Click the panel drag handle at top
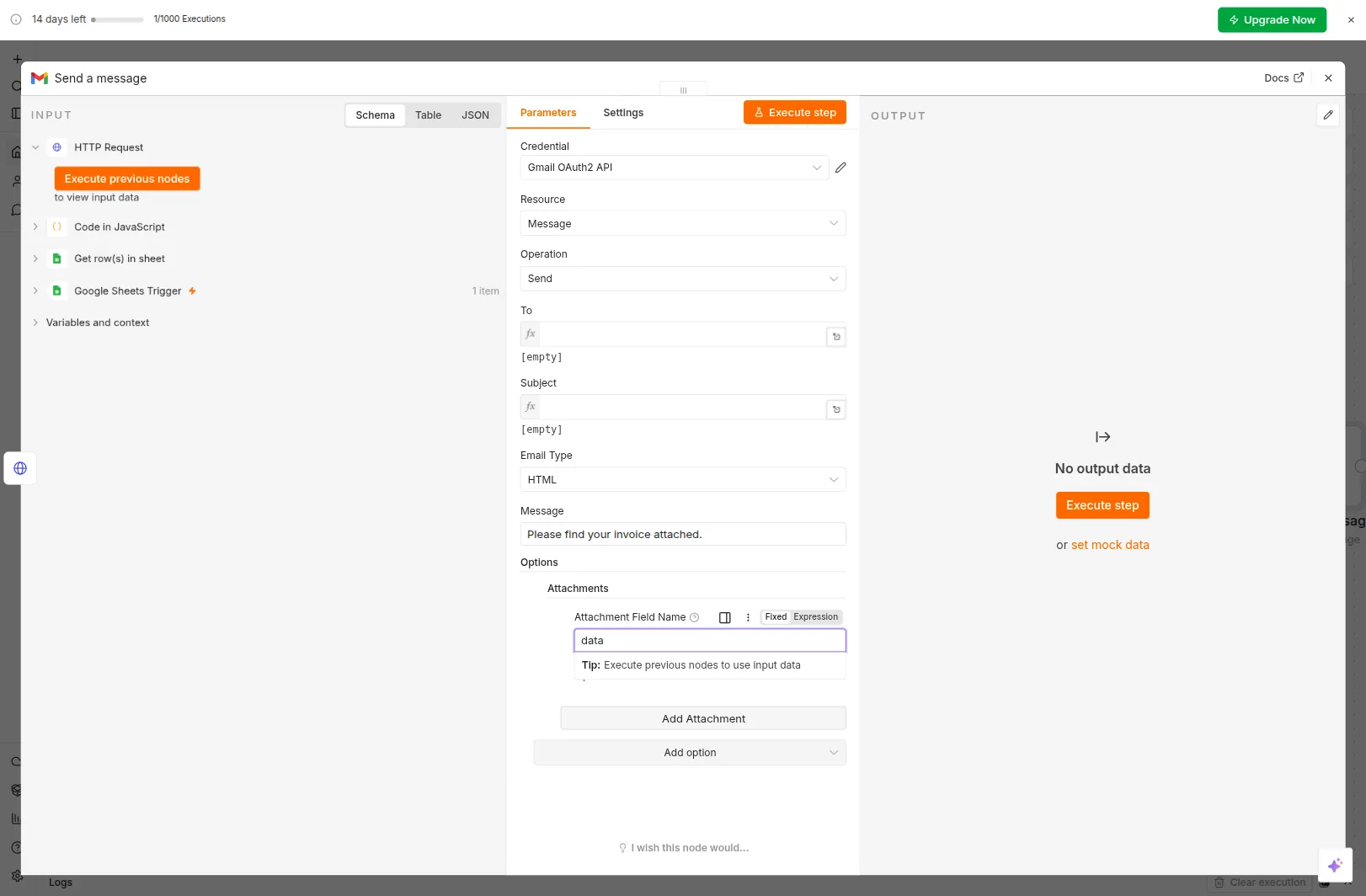1366x896 pixels. (683, 90)
